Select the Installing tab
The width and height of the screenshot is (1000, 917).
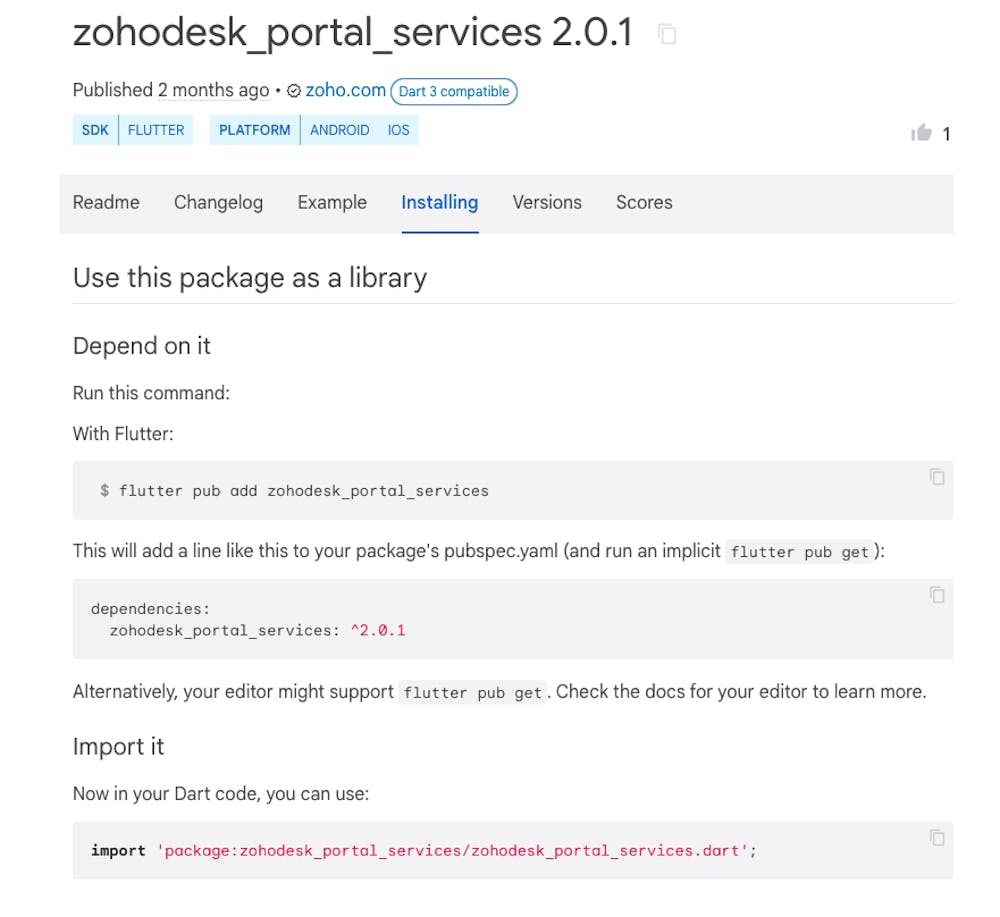coord(439,202)
